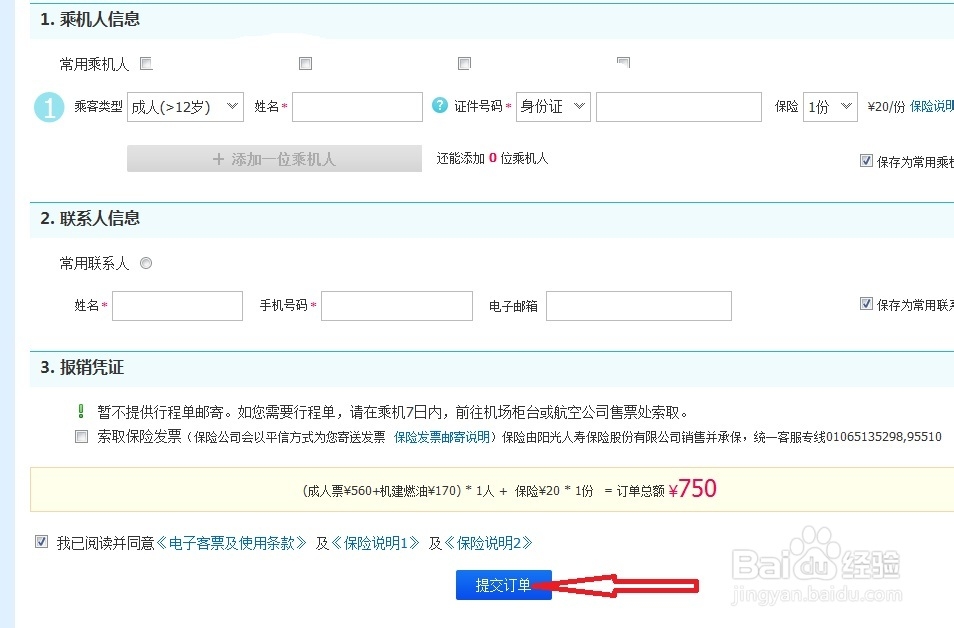
Task: Click the passenger name input field
Action: [x=357, y=106]
